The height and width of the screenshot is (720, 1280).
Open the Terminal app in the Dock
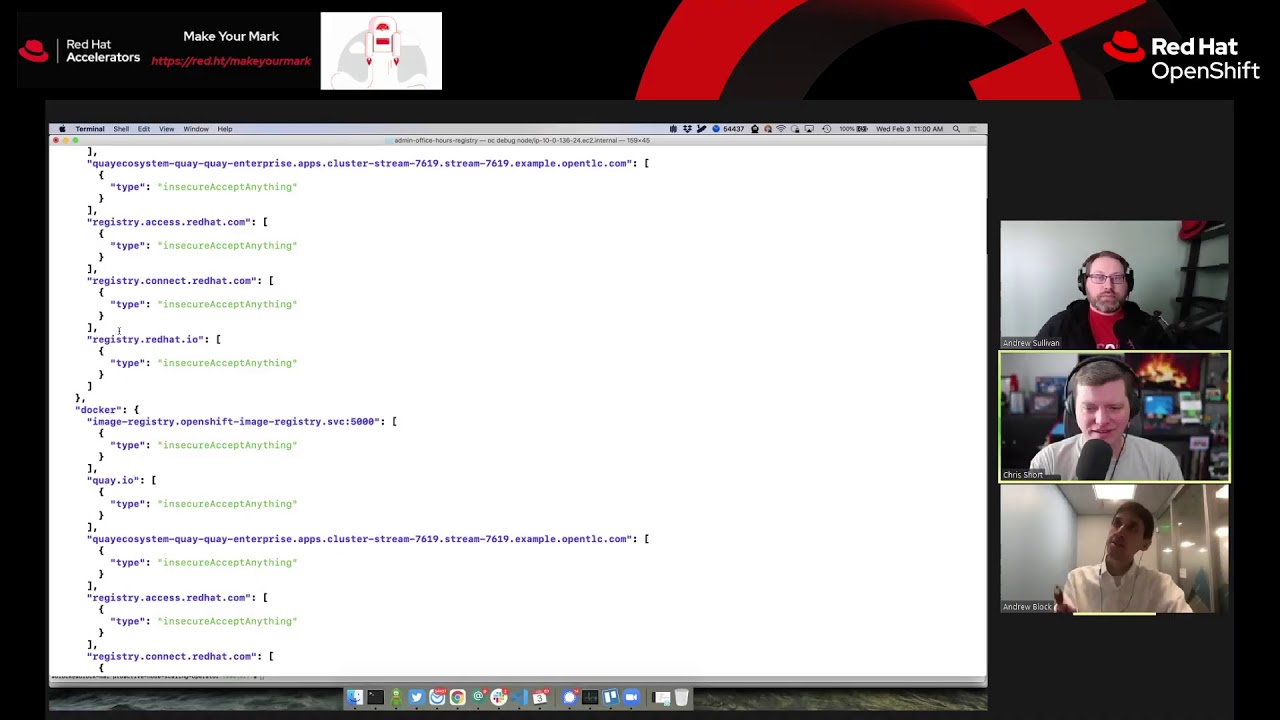(376, 697)
